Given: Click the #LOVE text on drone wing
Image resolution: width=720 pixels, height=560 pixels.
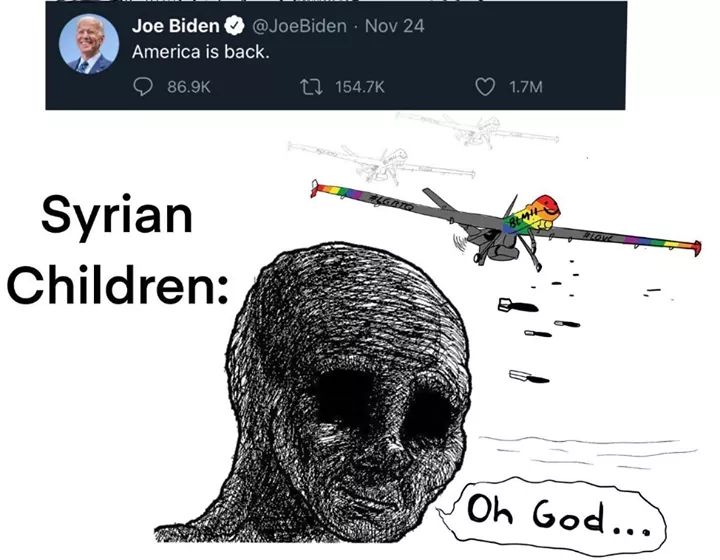Looking at the screenshot, I should pos(598,237).
